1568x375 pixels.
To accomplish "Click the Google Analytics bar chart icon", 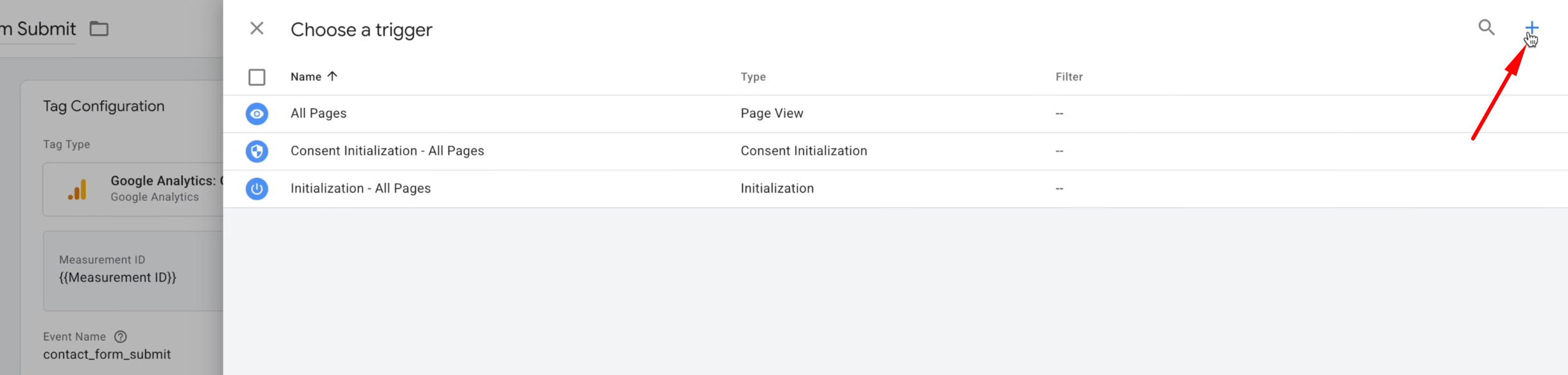I will tap(78, 189).
